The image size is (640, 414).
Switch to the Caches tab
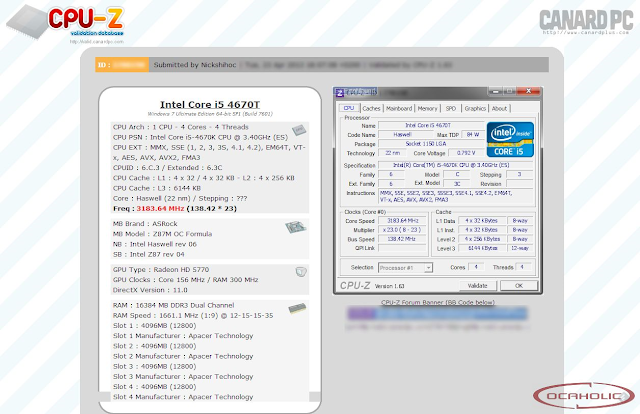(371, 109)
